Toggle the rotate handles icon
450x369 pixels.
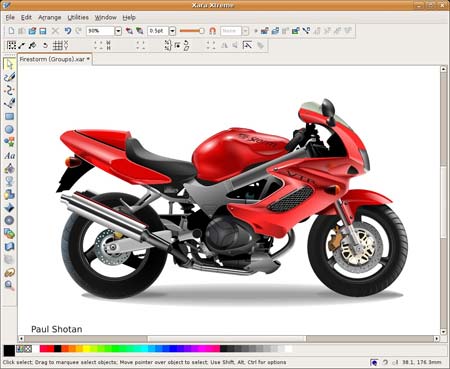pos(45,45)
